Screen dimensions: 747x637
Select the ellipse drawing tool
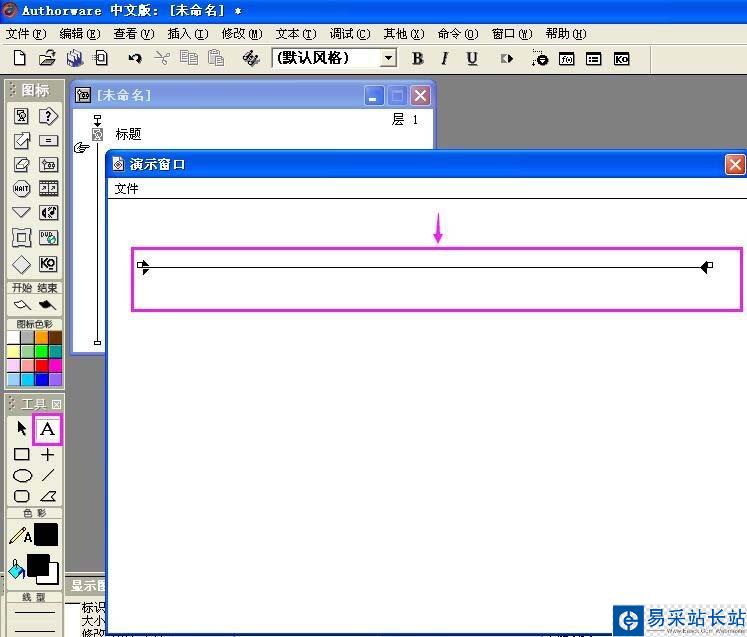22,475
